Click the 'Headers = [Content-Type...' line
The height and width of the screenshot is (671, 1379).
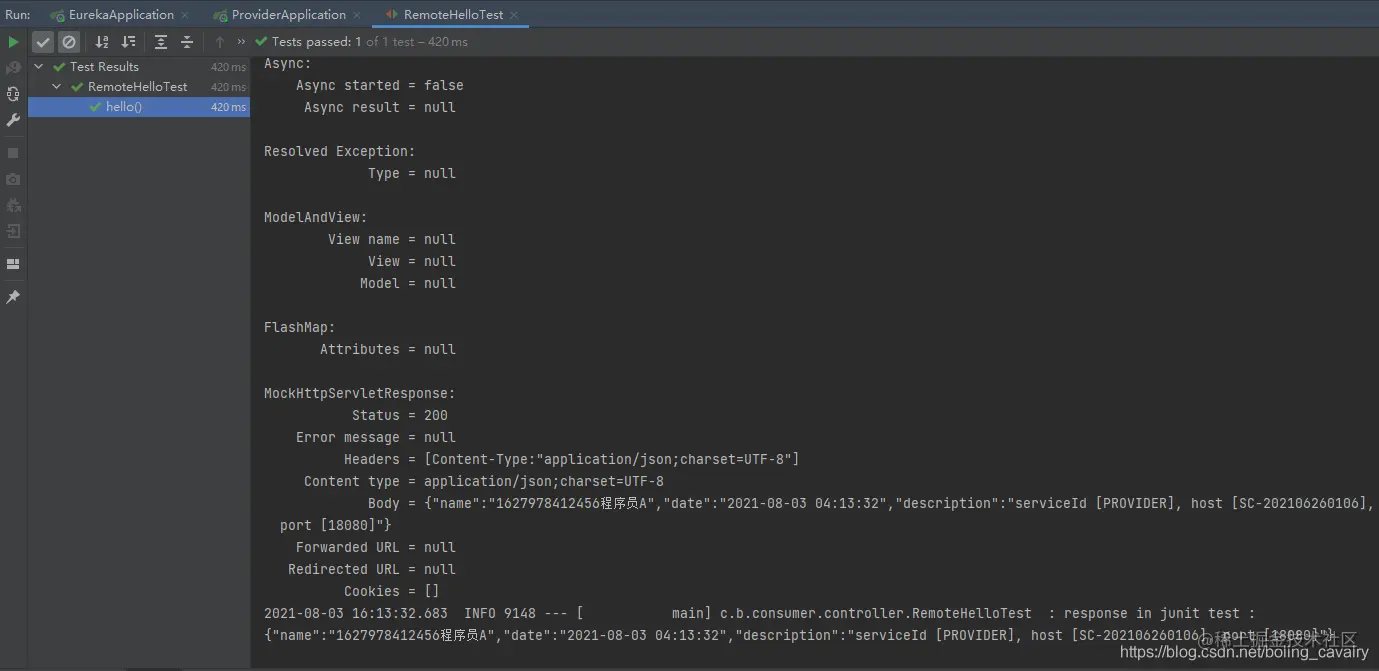[572, 459]
